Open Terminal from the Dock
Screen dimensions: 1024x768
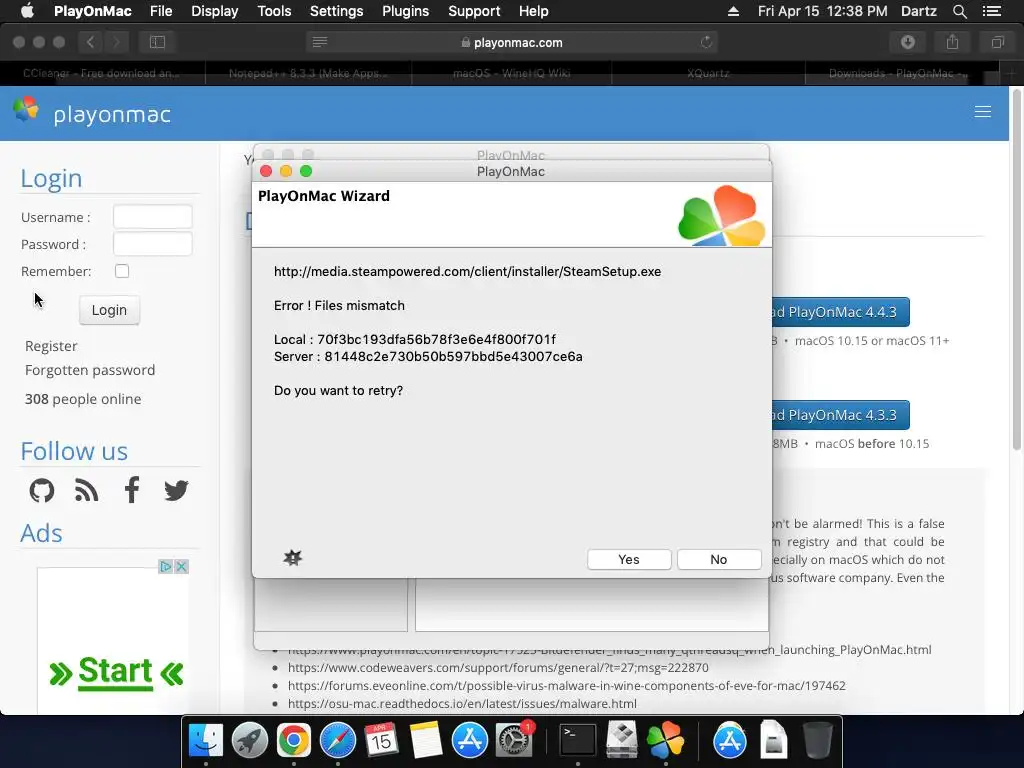click(578, 741)
